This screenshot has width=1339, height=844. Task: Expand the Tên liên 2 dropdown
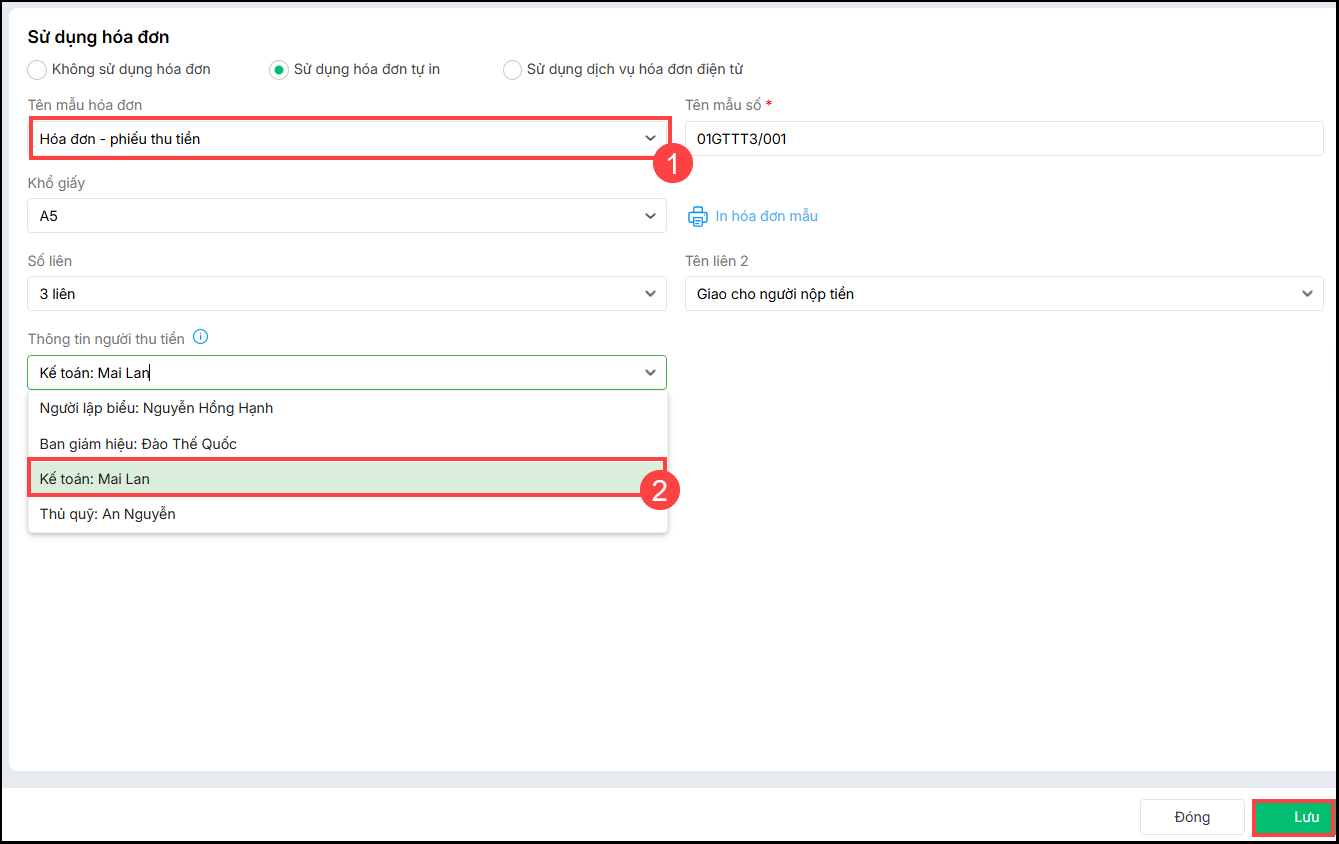pos(1003,294)
